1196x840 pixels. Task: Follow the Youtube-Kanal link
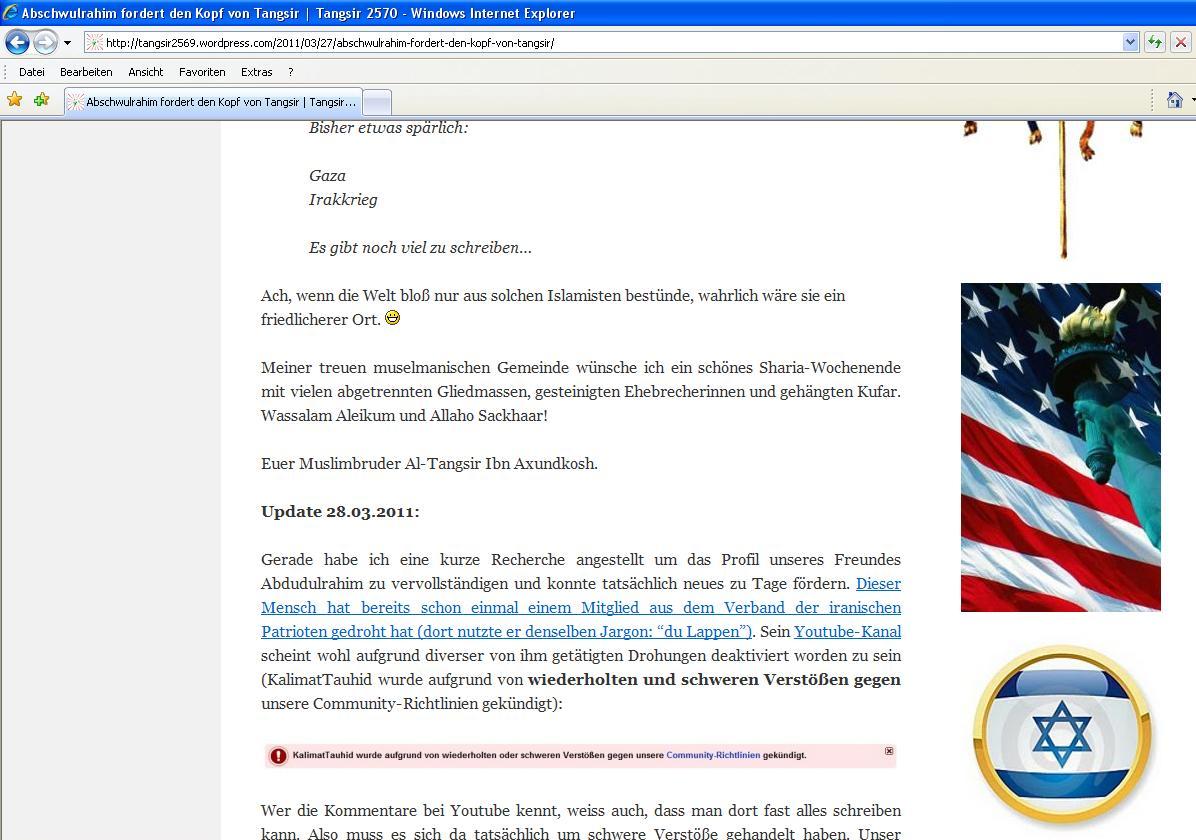(847, 632)
